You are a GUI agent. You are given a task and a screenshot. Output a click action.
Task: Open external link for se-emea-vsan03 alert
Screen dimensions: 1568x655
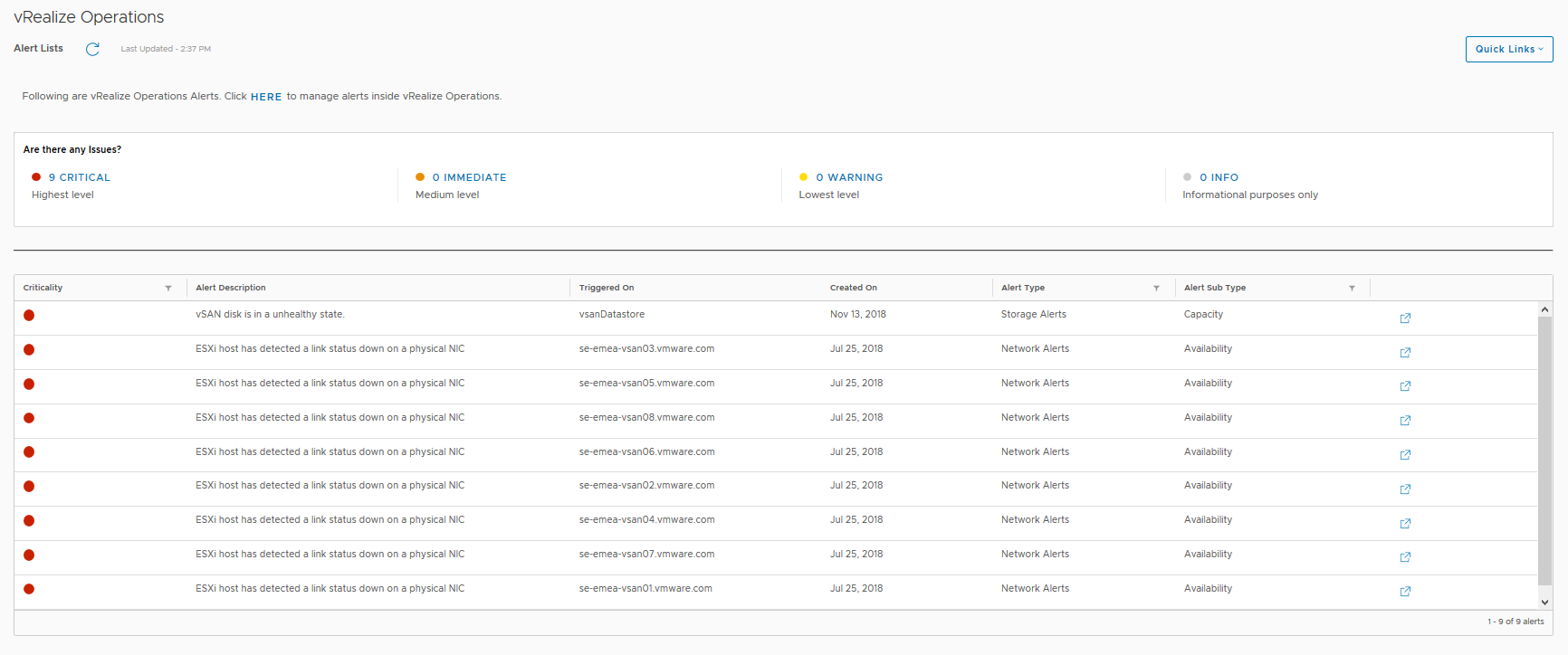tap(1405, 352)
